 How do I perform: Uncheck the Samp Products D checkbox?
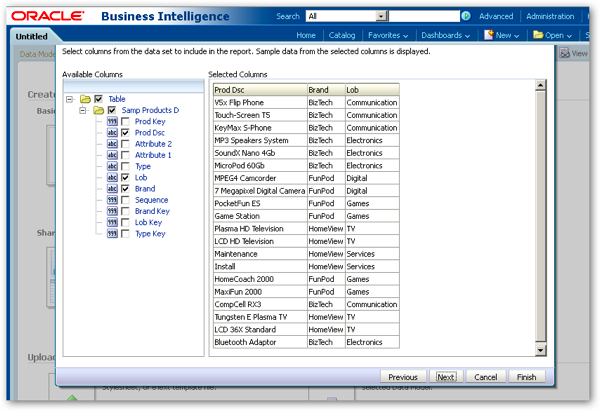click(x=112, y=110)
